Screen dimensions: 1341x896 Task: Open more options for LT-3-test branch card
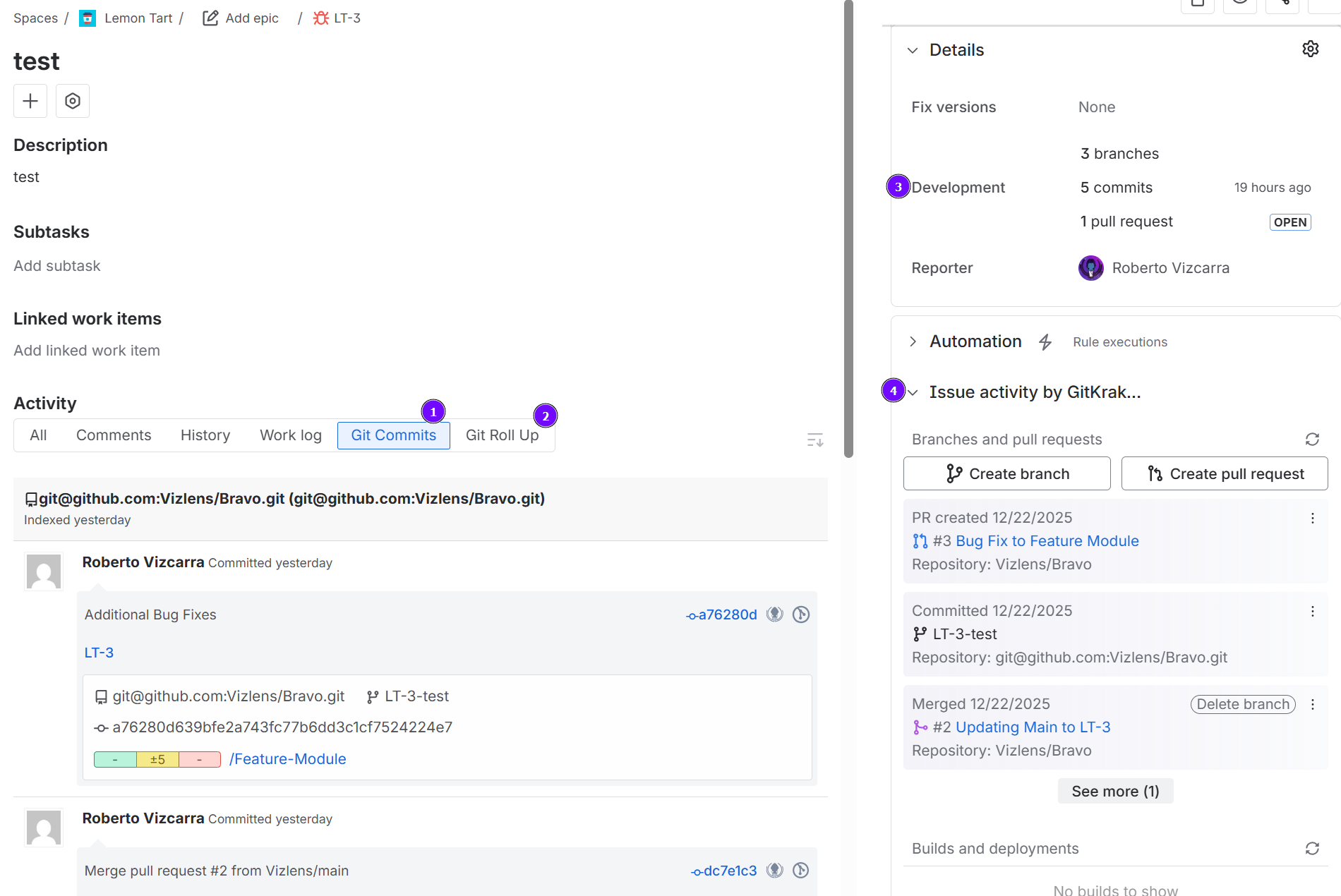(1312, 612)
